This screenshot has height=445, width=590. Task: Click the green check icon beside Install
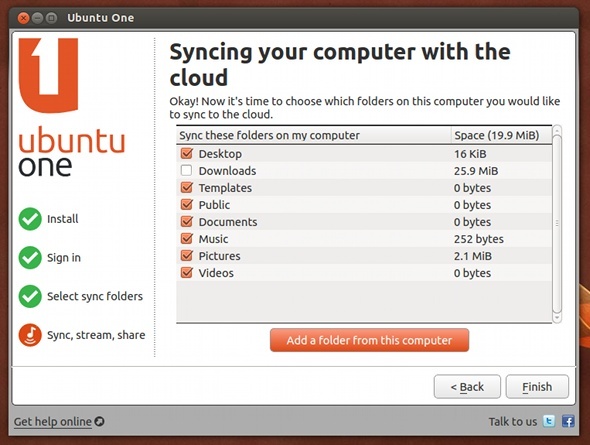(30, 219)
